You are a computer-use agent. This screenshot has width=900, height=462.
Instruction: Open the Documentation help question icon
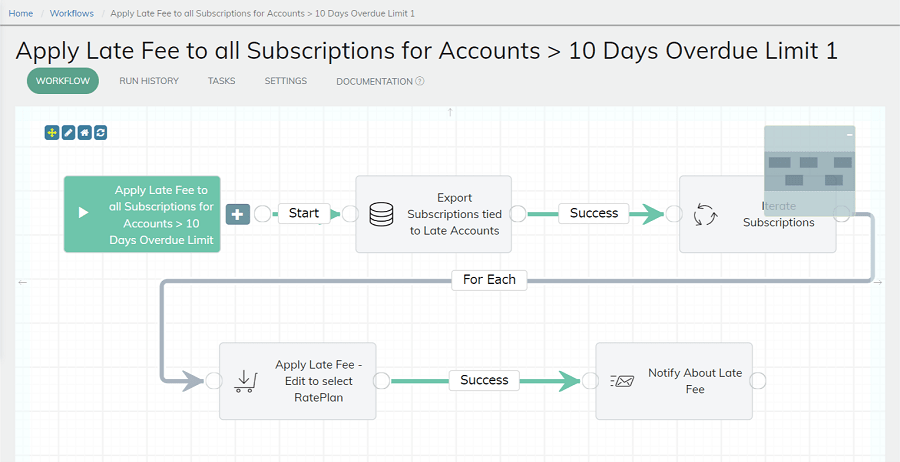tap(420, 81)
